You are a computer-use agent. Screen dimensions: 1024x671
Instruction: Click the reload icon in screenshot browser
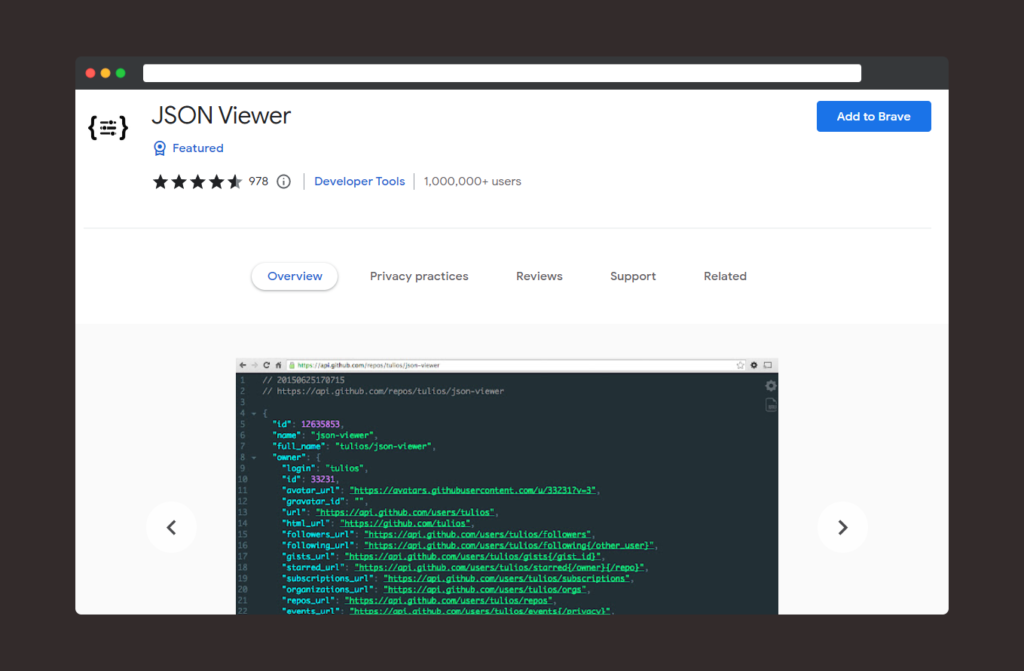[x=266, y=365]
